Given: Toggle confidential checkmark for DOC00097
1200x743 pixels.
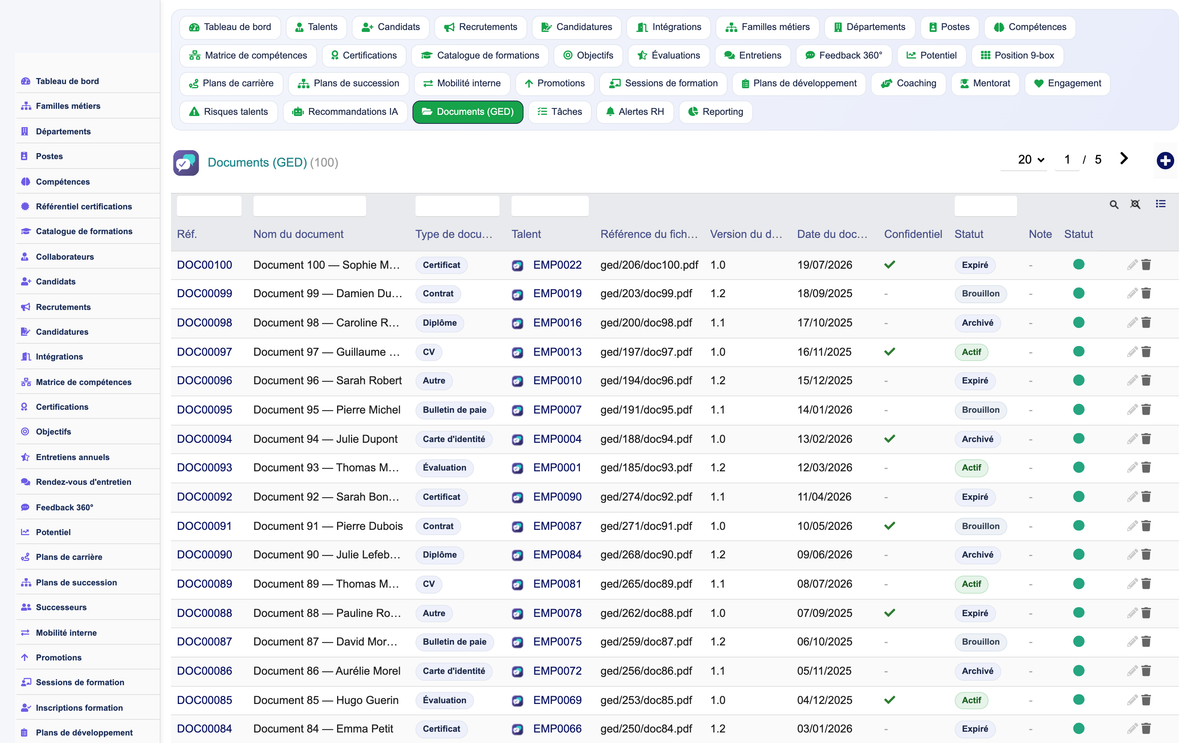Looking at the screenshot, I should point(890,352).
